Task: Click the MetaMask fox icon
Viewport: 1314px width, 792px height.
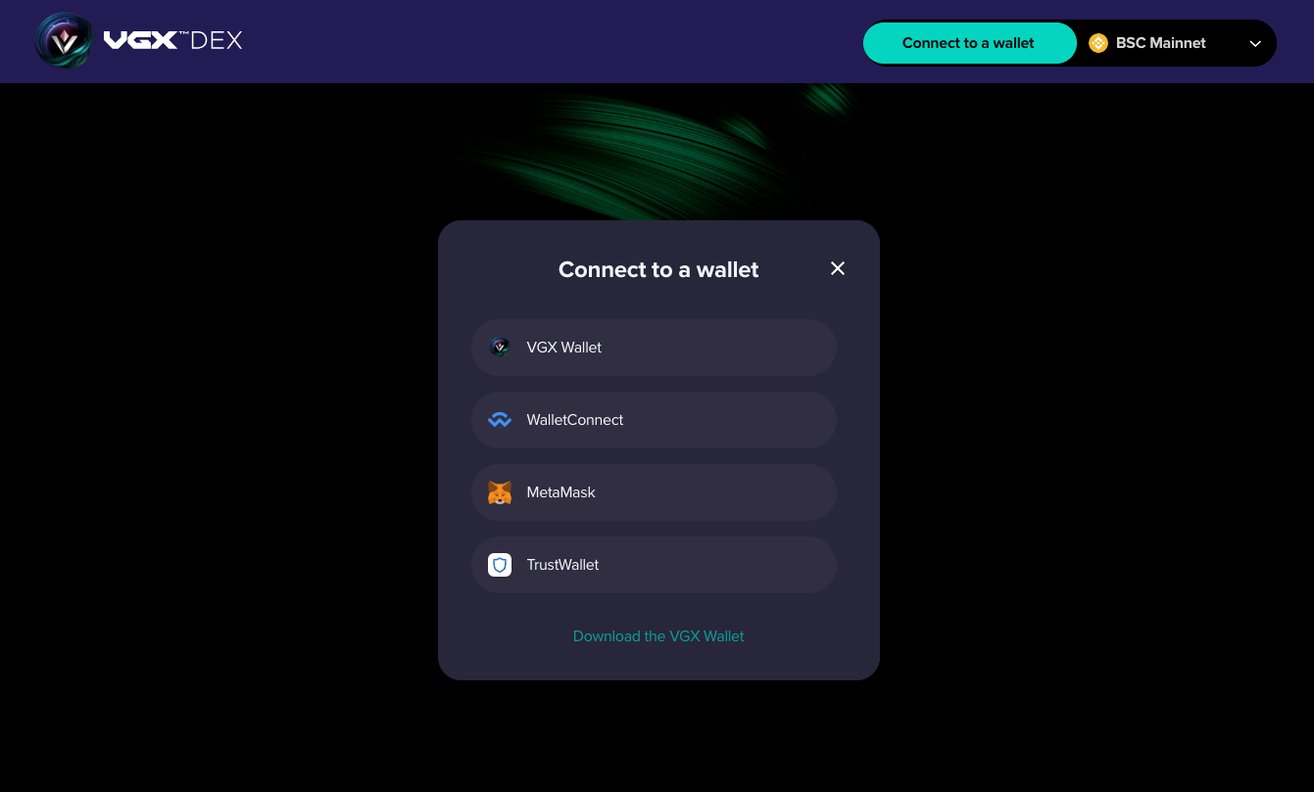Action: pyautogui.click(x=500, y=492)
